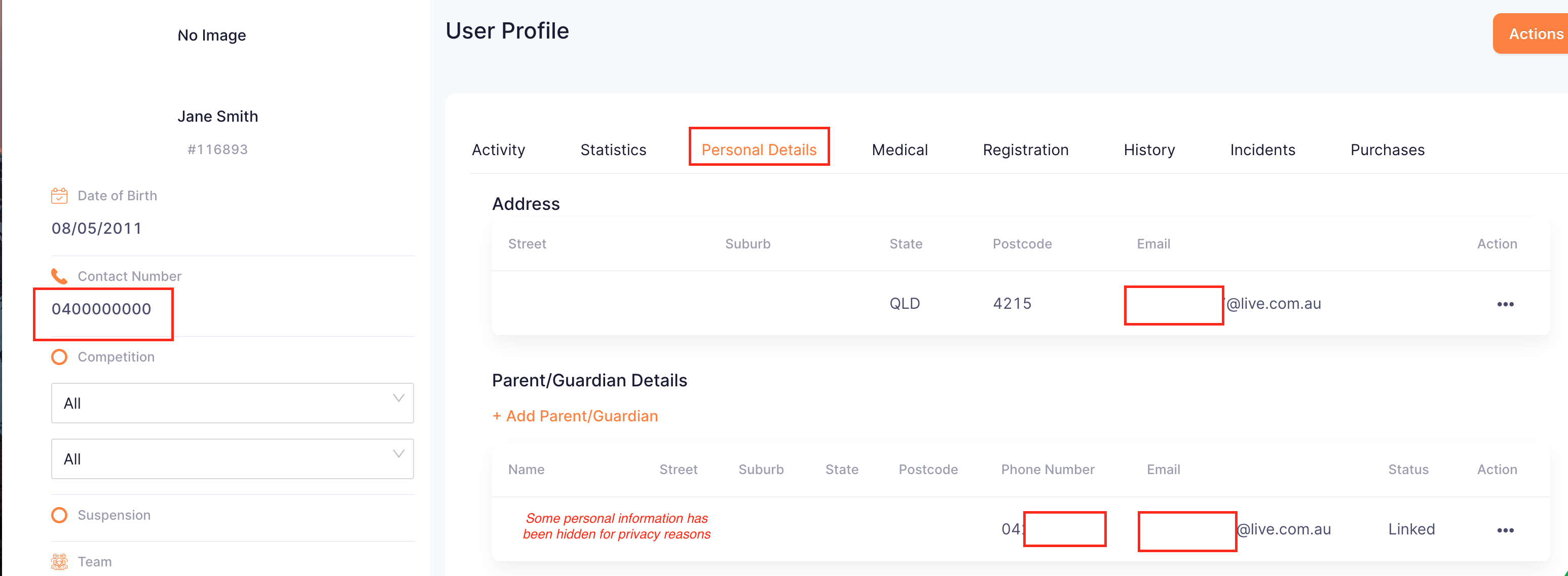Switch to the Activity tab
Screen dimensions: 1568x576
(498, 150)
